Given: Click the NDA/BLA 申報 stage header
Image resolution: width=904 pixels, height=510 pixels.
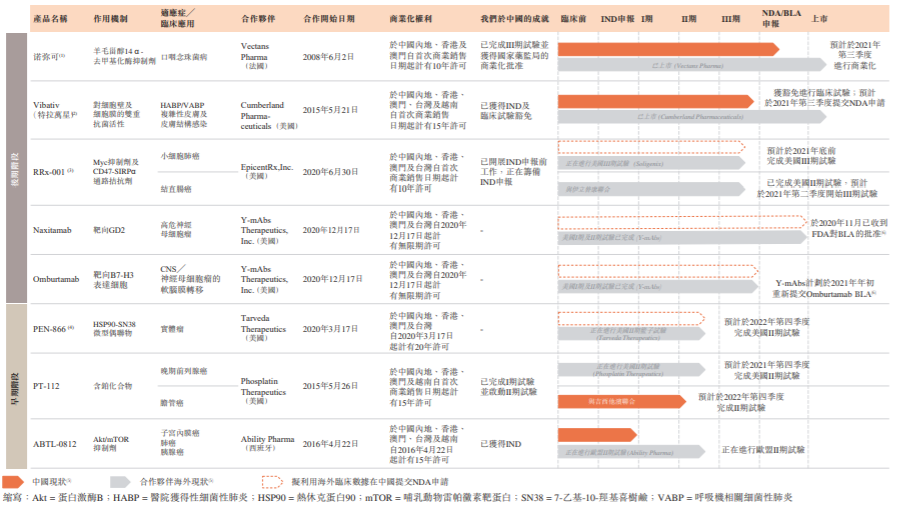Looking at the screenshot, I should point(781,18).
